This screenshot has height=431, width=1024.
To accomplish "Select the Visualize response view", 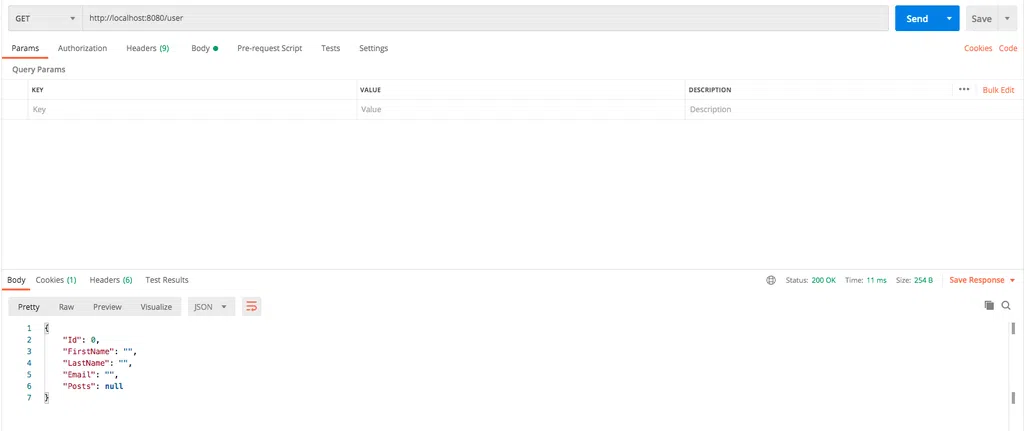I will click(x=156, y=306).
